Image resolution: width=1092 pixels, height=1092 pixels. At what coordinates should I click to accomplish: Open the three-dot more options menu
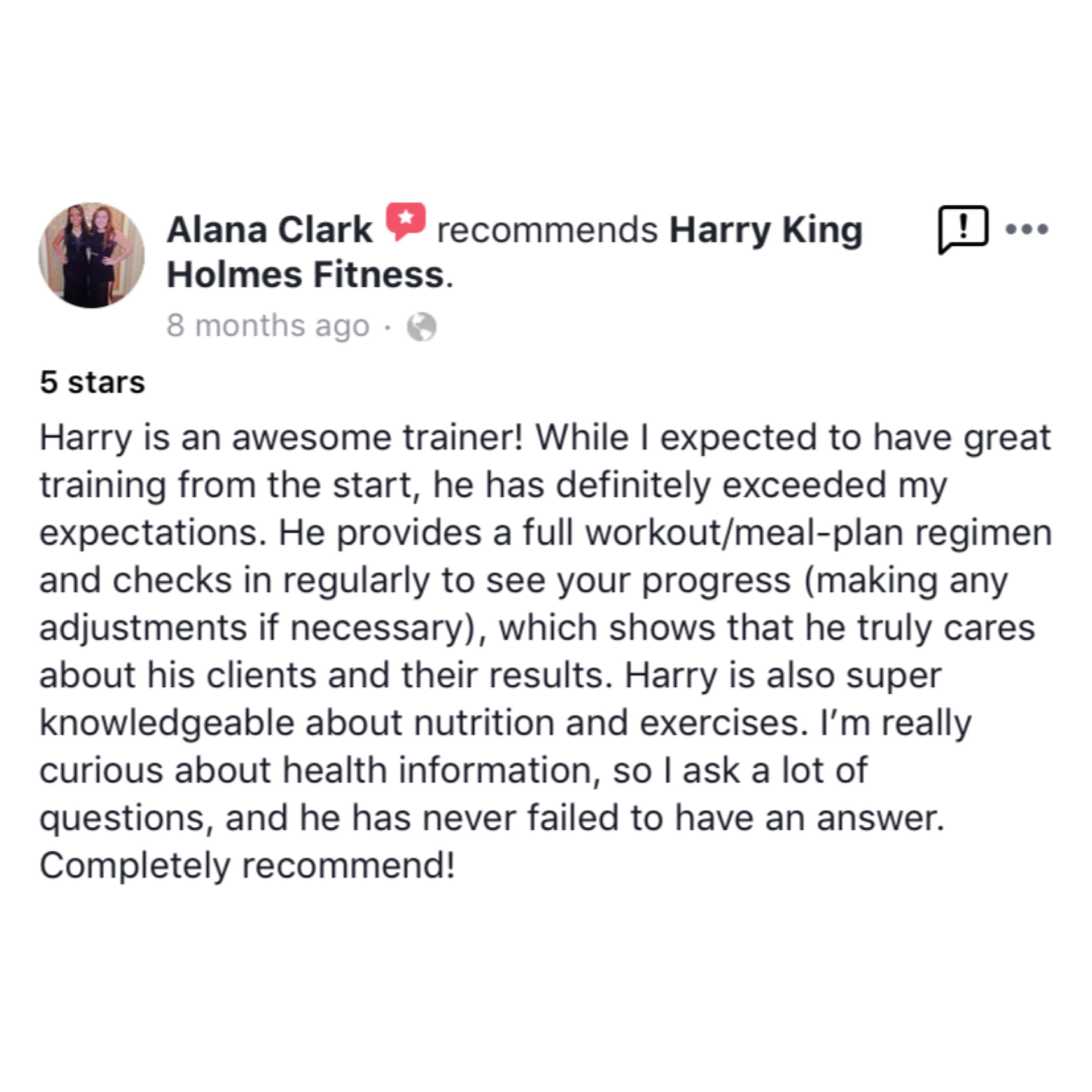1027,229
